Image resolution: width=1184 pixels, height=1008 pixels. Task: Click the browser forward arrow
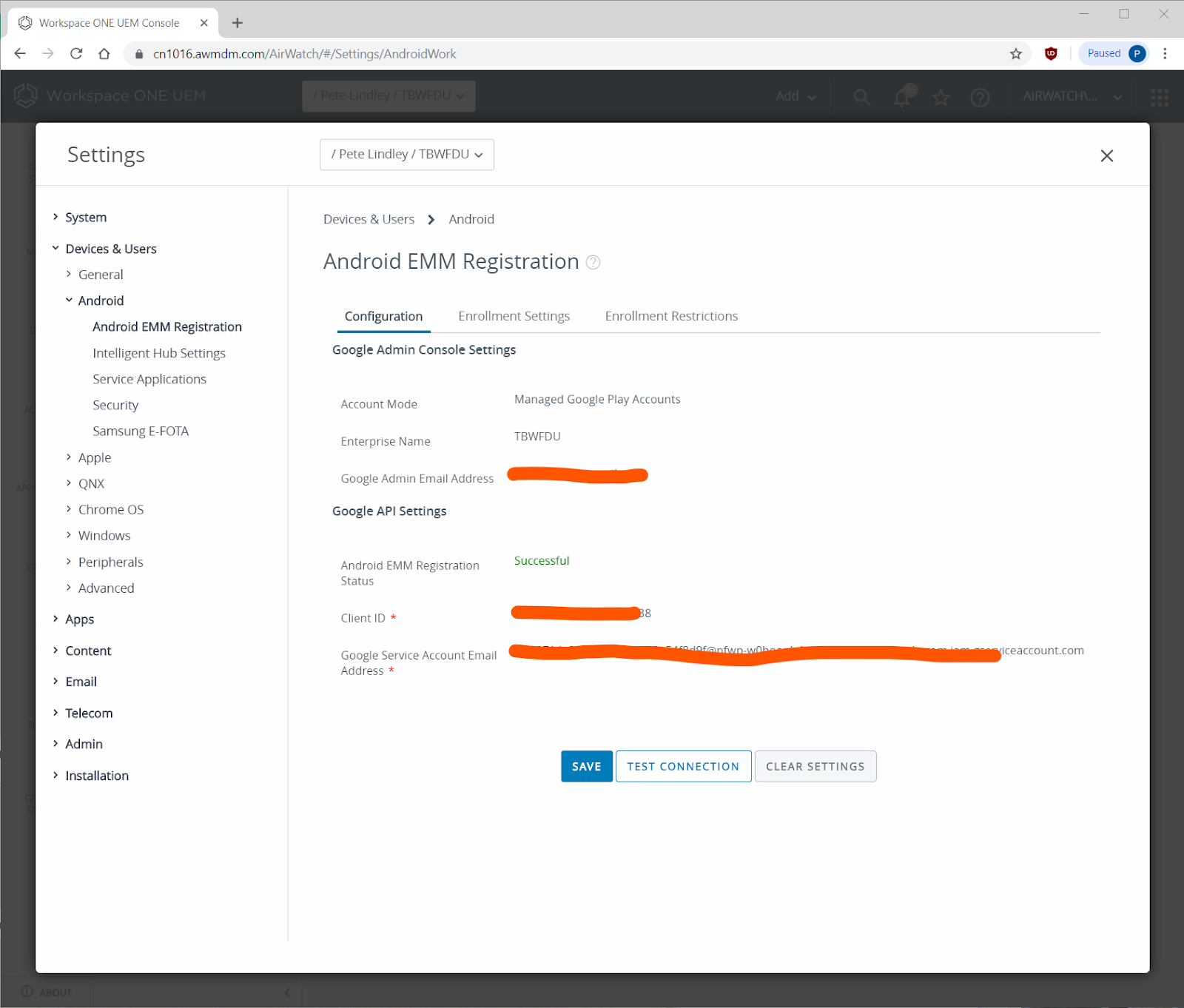(48, 53)
